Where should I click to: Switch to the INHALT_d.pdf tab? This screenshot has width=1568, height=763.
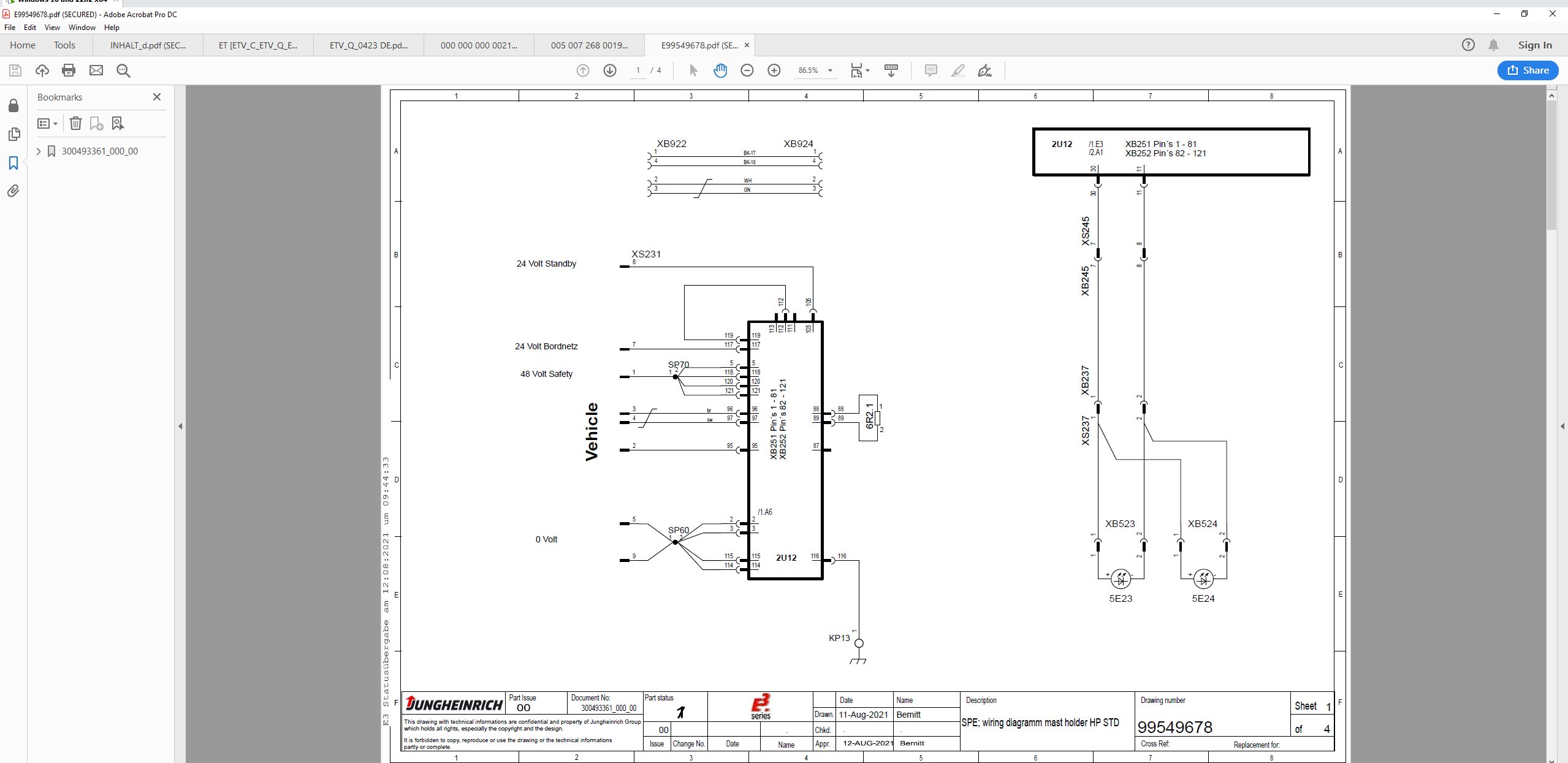click(148, 45)
